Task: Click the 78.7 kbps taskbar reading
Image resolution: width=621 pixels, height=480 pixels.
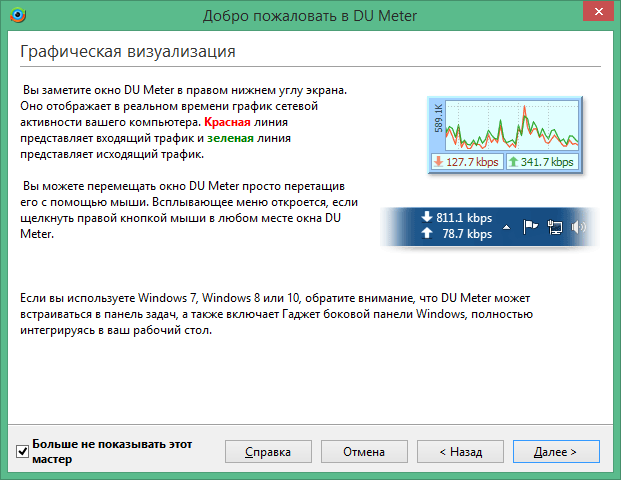Action: click(x=467, y=234)
